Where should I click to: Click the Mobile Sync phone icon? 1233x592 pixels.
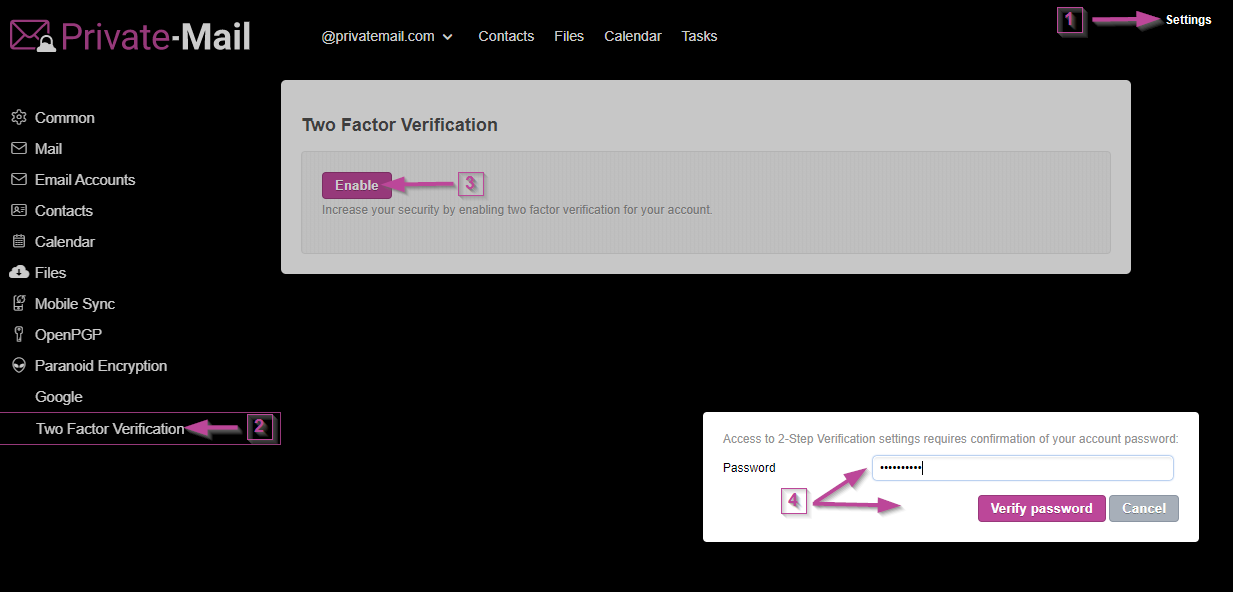pos(18,304)
